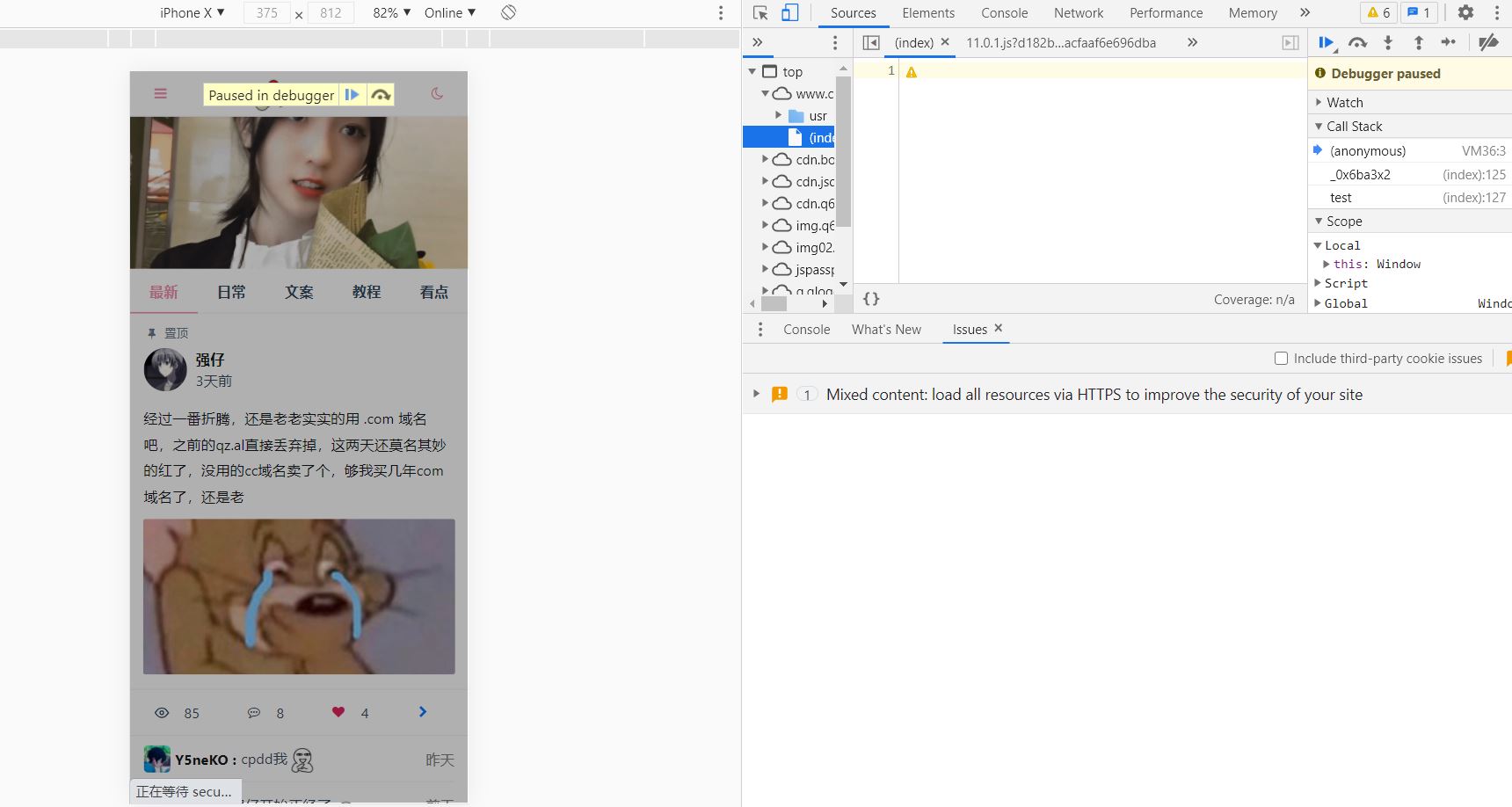Expand the Mixed content issue entry
Viewport: 1512px width, 807px height.
[x=756, y=394]
